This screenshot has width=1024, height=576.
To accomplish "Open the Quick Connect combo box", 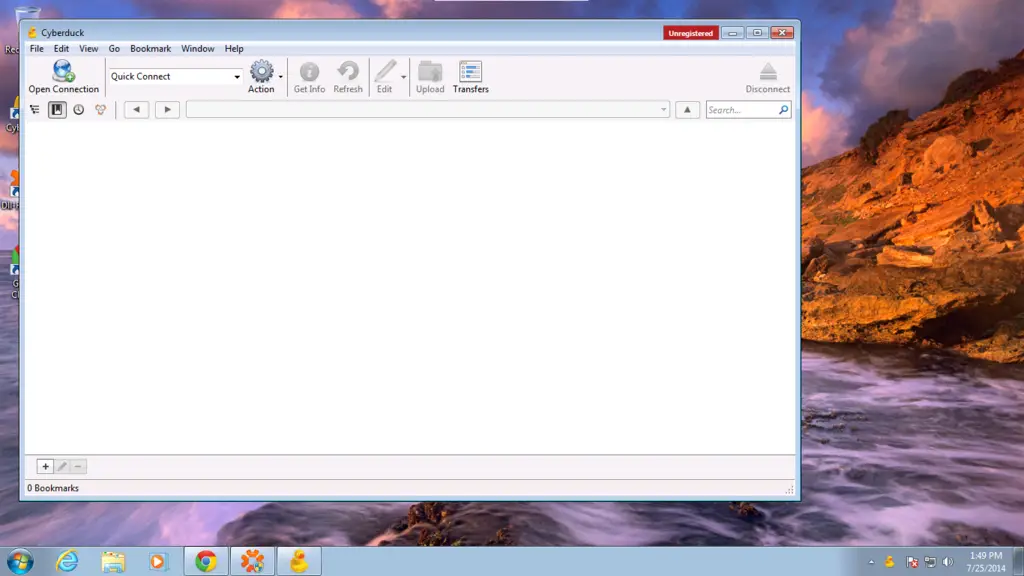I will click(175, 76).
